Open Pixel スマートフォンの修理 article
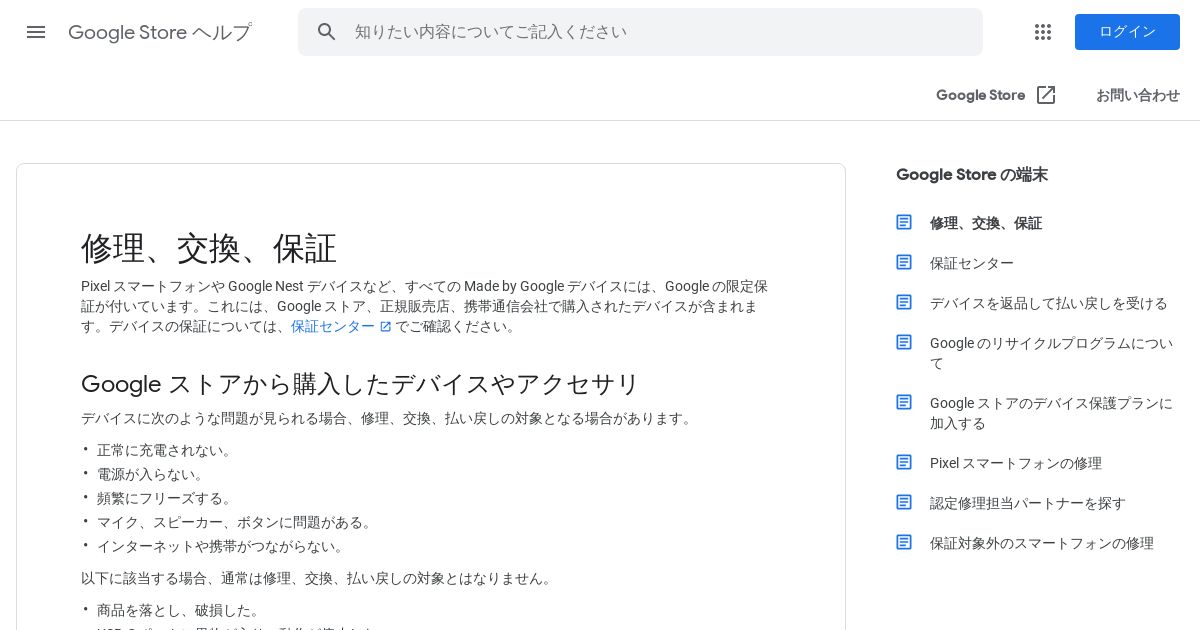Viewport: 1200px width, 630px height. 1016,463
